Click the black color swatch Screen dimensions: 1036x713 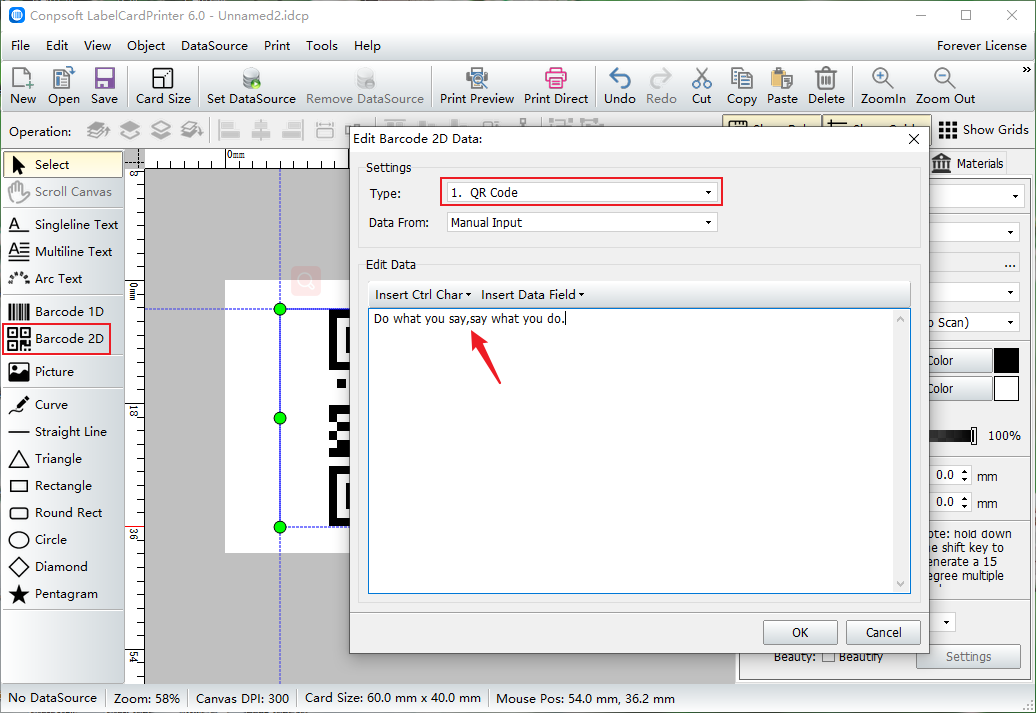(x=1006, y=361)
